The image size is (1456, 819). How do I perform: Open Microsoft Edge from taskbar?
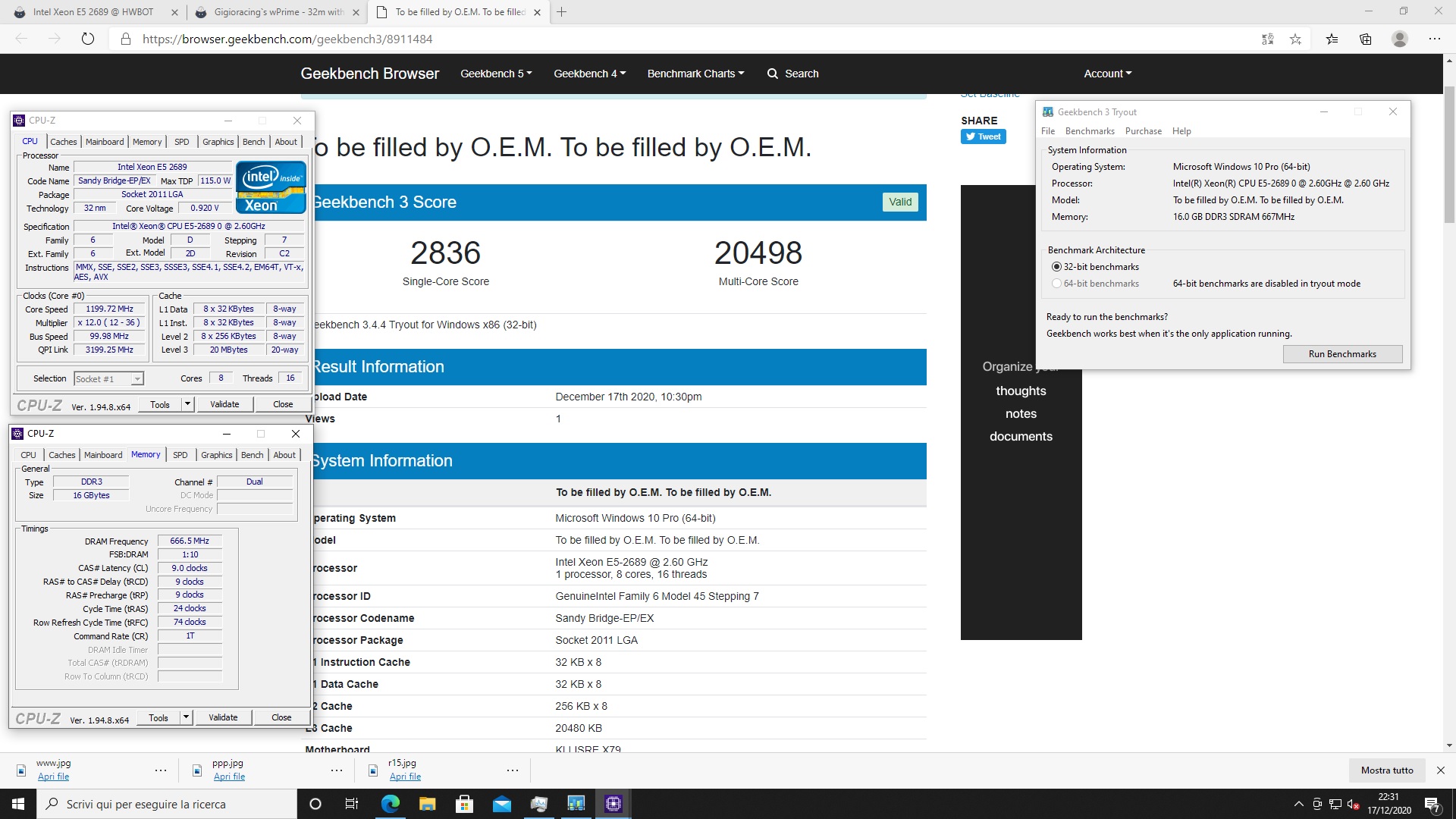coord(390,804)
